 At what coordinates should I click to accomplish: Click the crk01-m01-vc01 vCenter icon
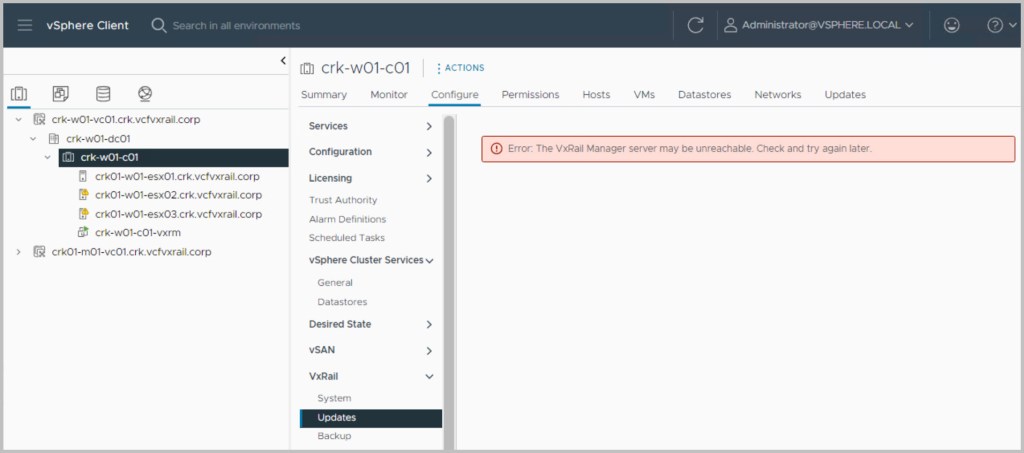click(x=39, y=251)
